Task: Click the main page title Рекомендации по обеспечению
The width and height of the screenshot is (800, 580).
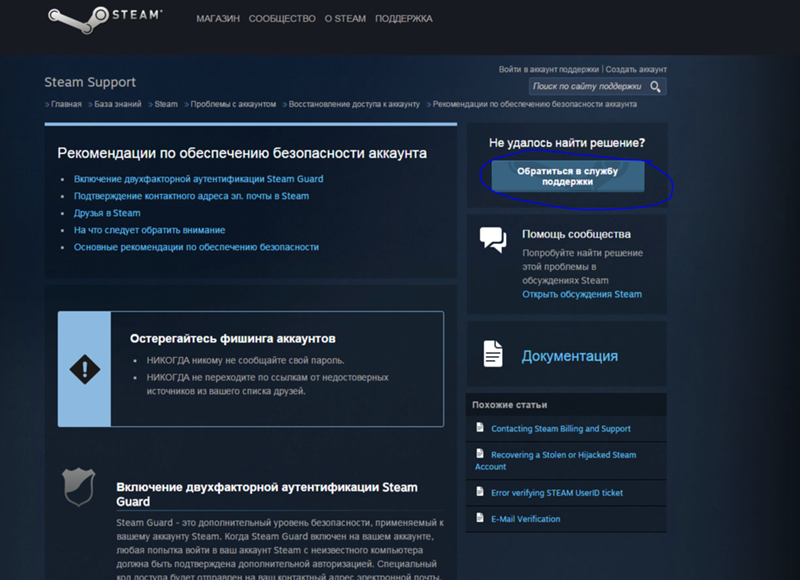Action: click(242, 153)
